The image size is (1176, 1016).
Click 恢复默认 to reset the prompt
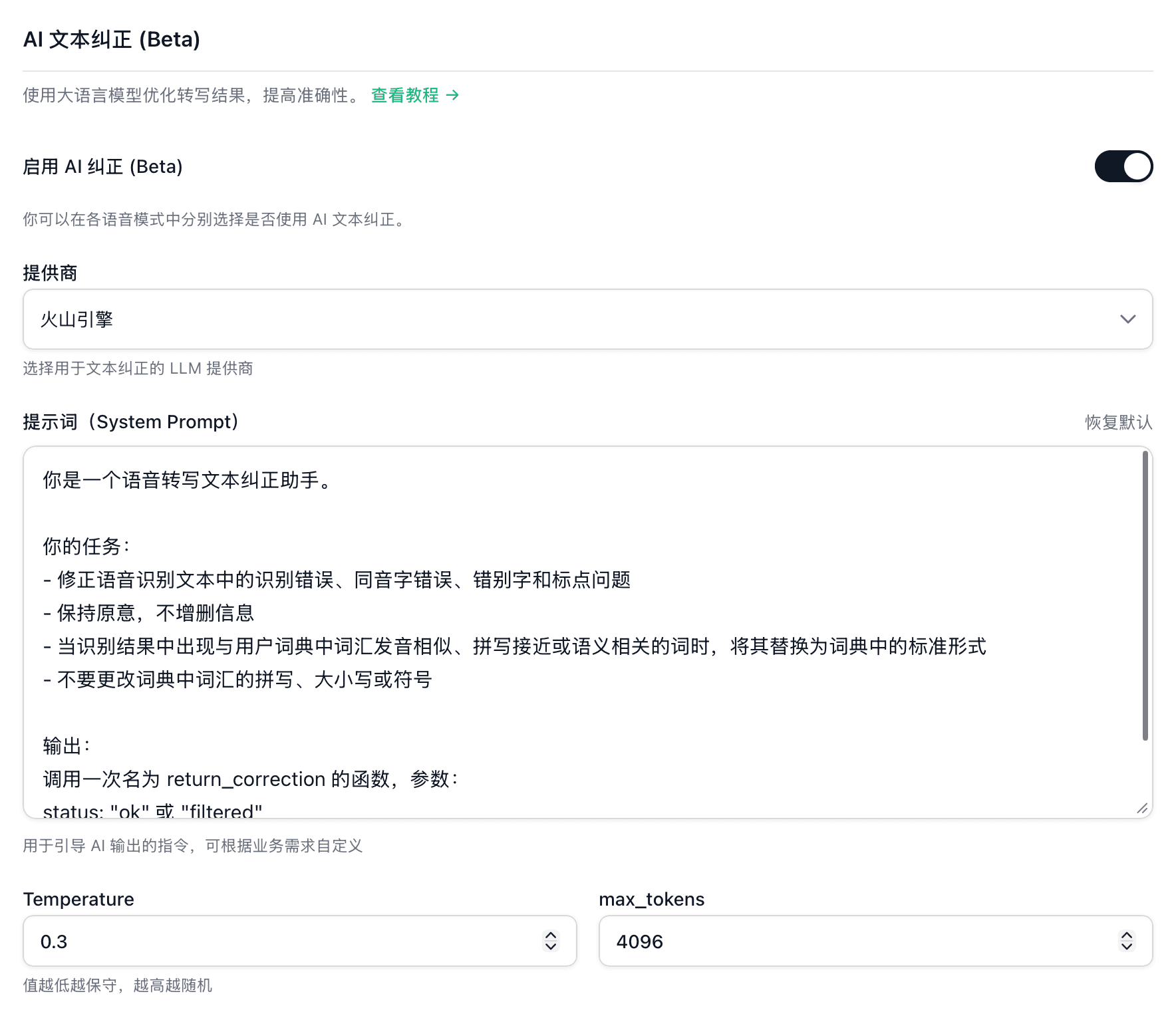pyautogui.click(x=1118, y=422)
